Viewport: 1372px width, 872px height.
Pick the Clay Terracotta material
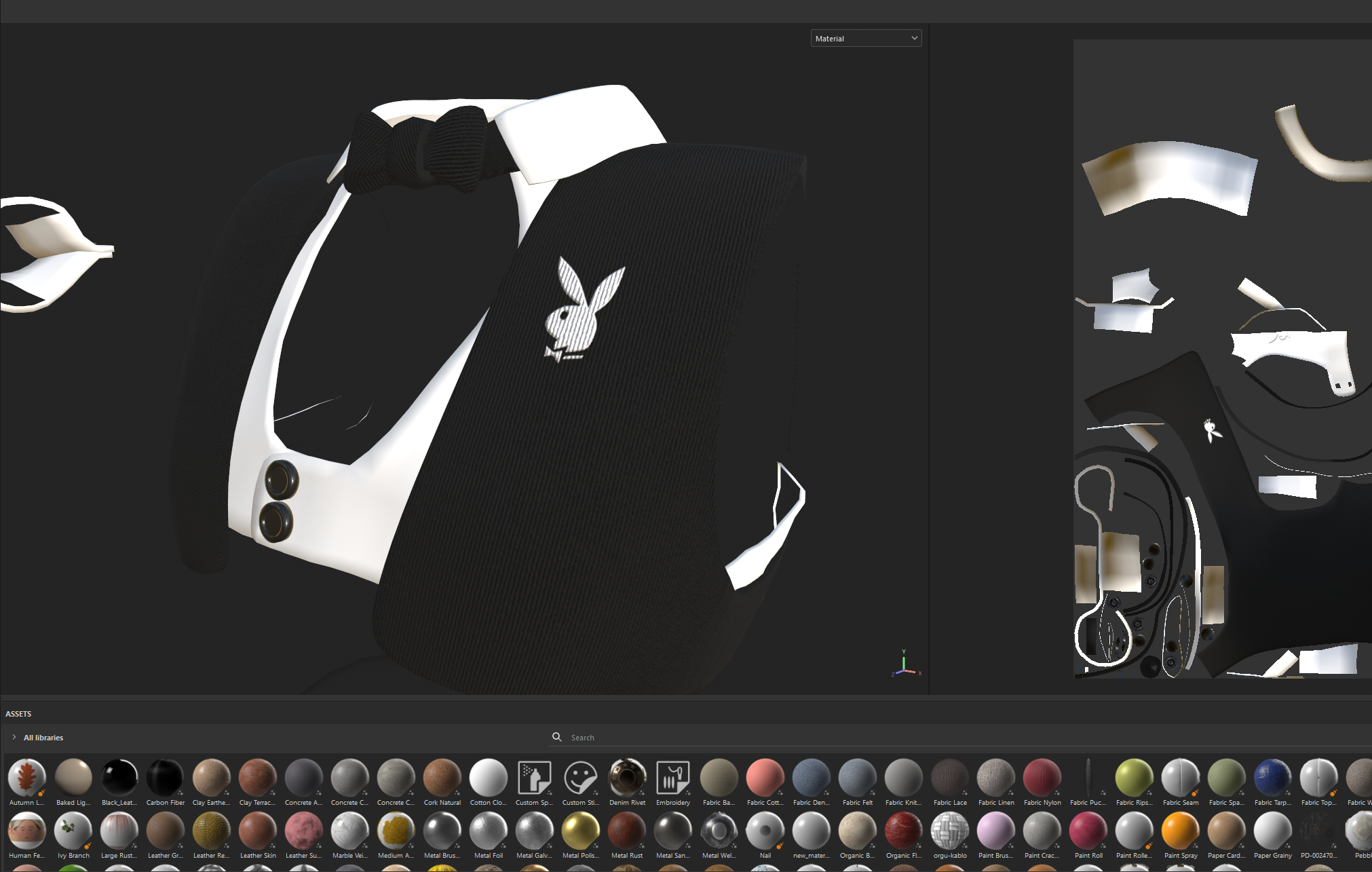coord(257,777)
